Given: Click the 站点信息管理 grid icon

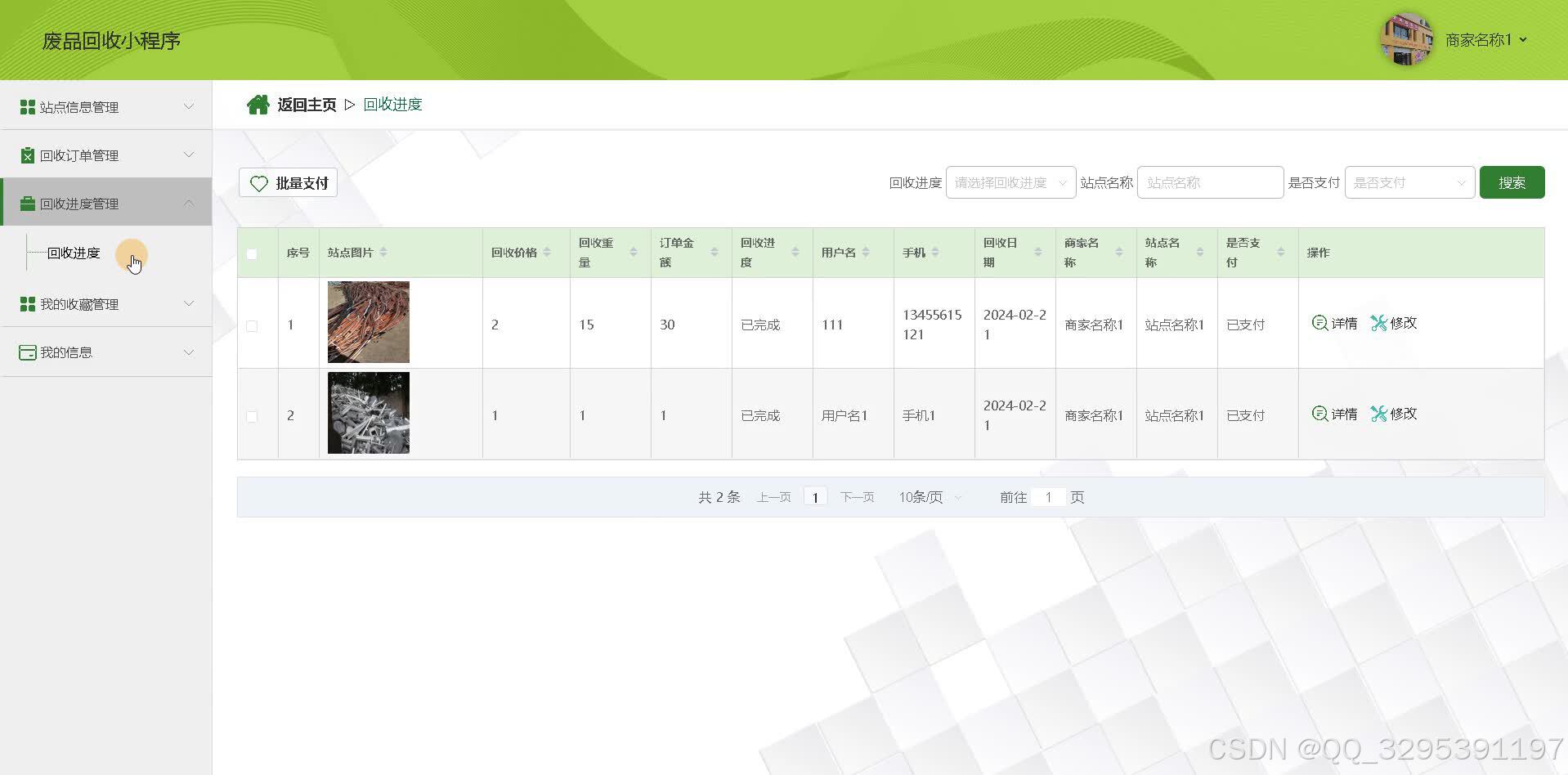Looking at the screenshot, I should 28,107.
